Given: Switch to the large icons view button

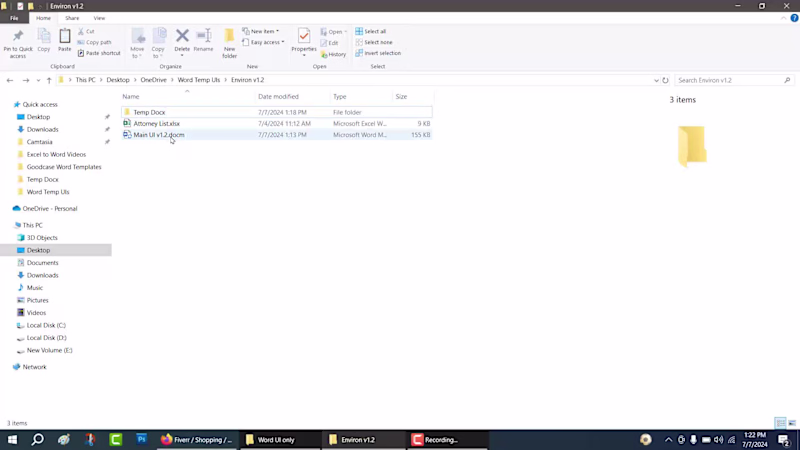Looking at the screenshot, I should (x=792, y=423).
